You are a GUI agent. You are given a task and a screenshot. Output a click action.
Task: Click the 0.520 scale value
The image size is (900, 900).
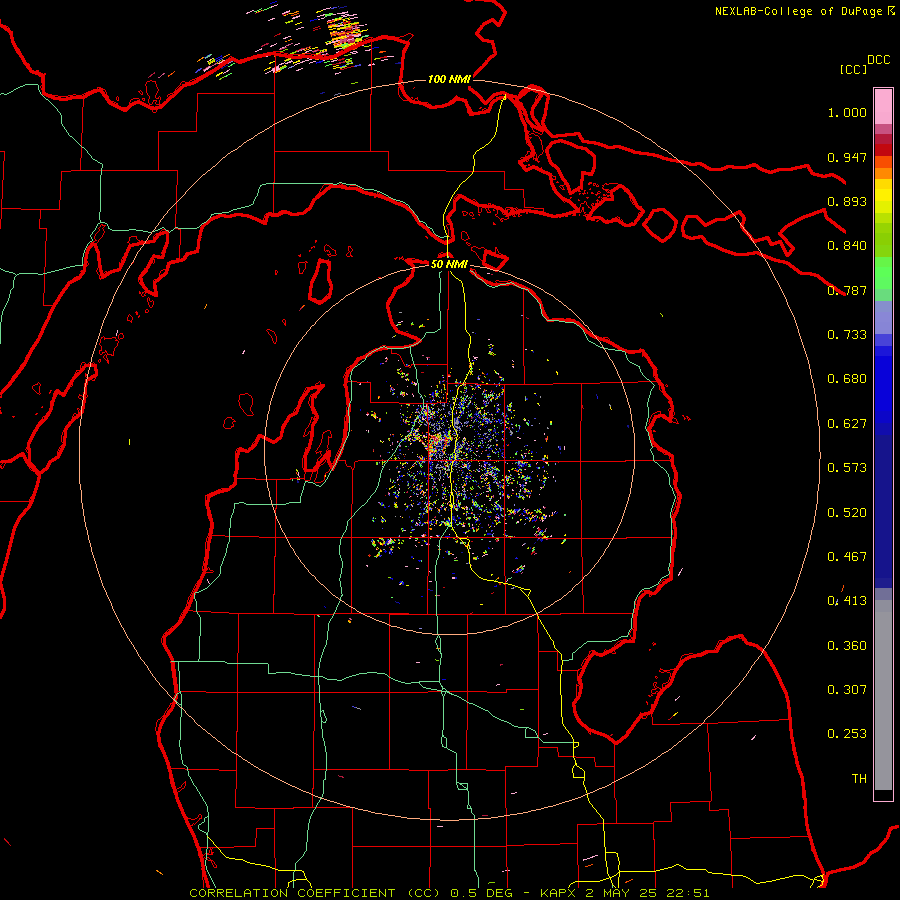847,513
